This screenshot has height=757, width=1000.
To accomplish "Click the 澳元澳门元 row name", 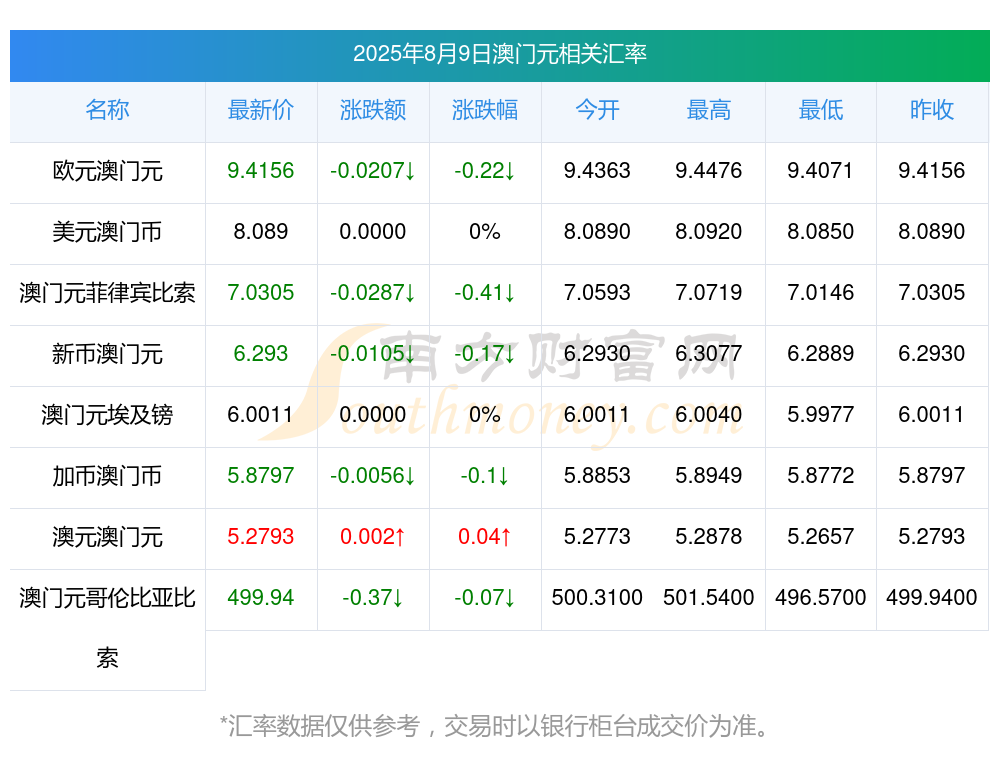I will (x=107, y=536).
